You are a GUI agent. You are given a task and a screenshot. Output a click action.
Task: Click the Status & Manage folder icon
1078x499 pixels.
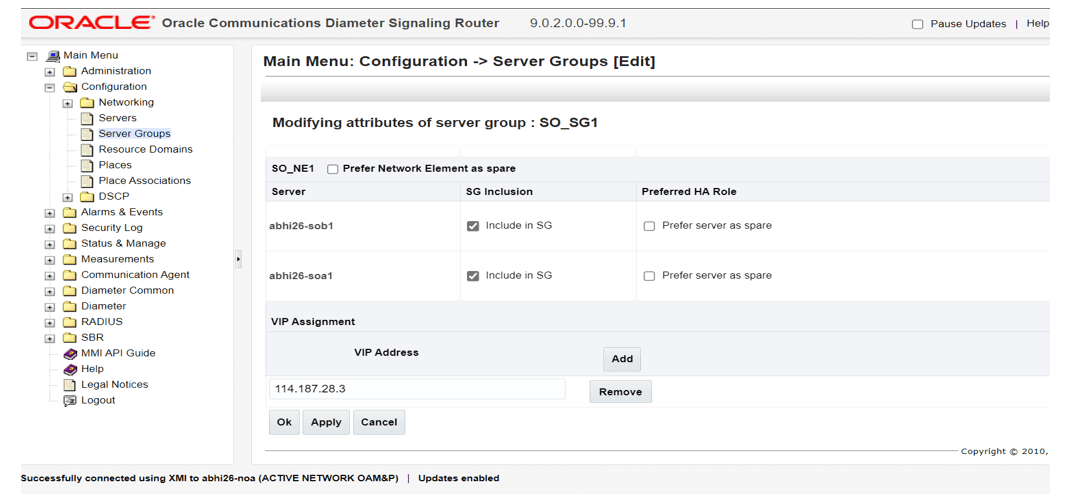click(x=70, y=244)
